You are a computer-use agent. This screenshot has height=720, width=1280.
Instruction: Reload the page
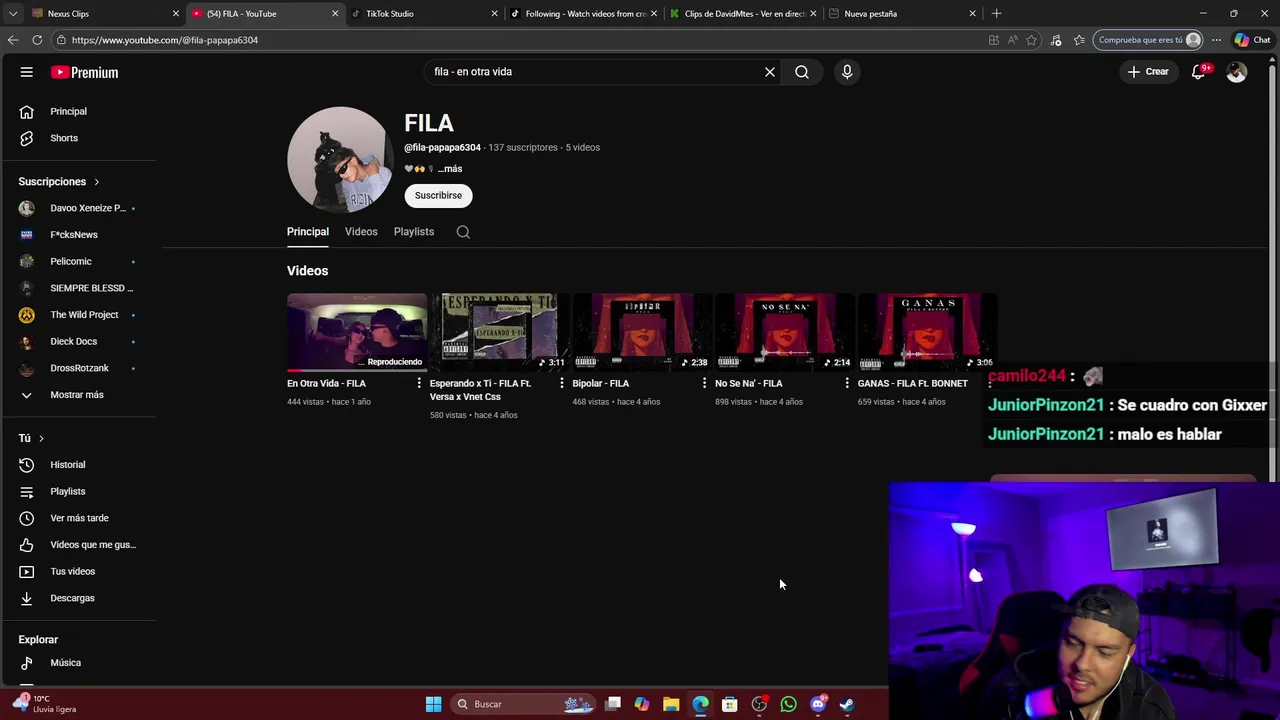coord(37,40)
